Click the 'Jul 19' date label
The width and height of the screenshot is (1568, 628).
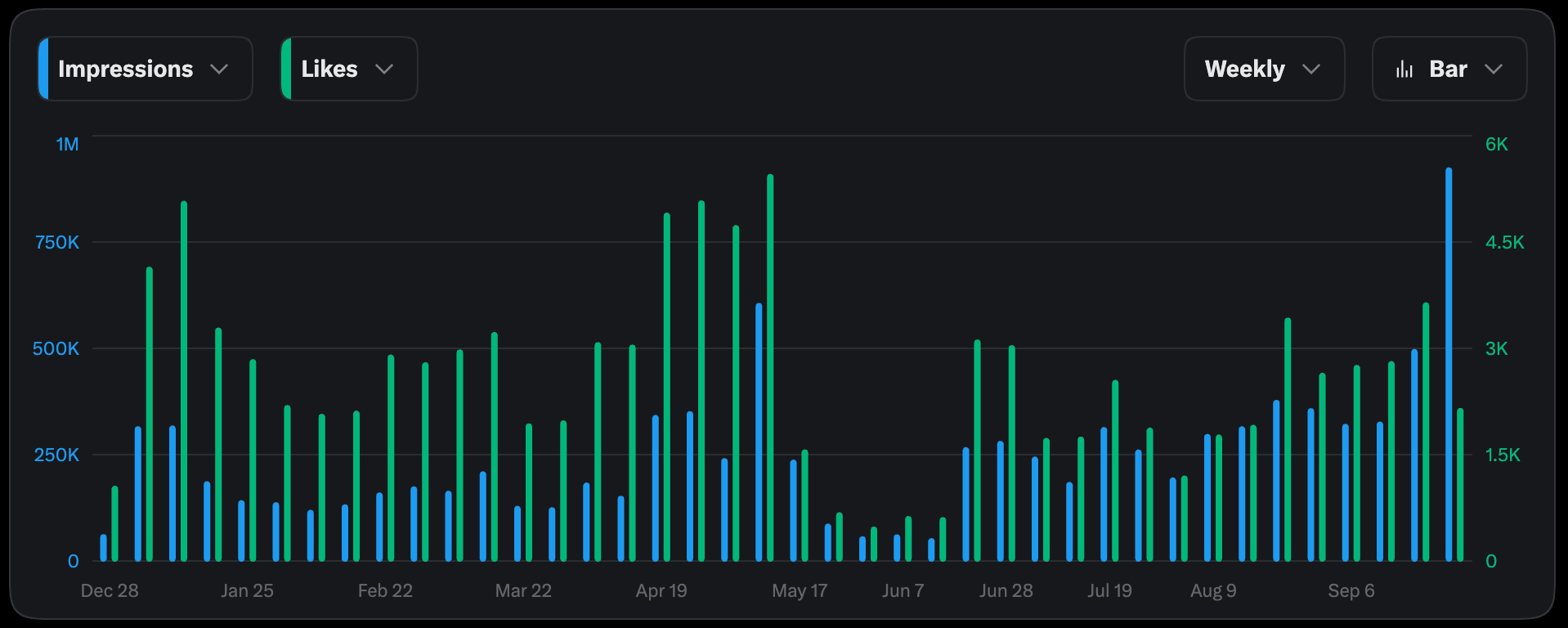(1109, 590)
